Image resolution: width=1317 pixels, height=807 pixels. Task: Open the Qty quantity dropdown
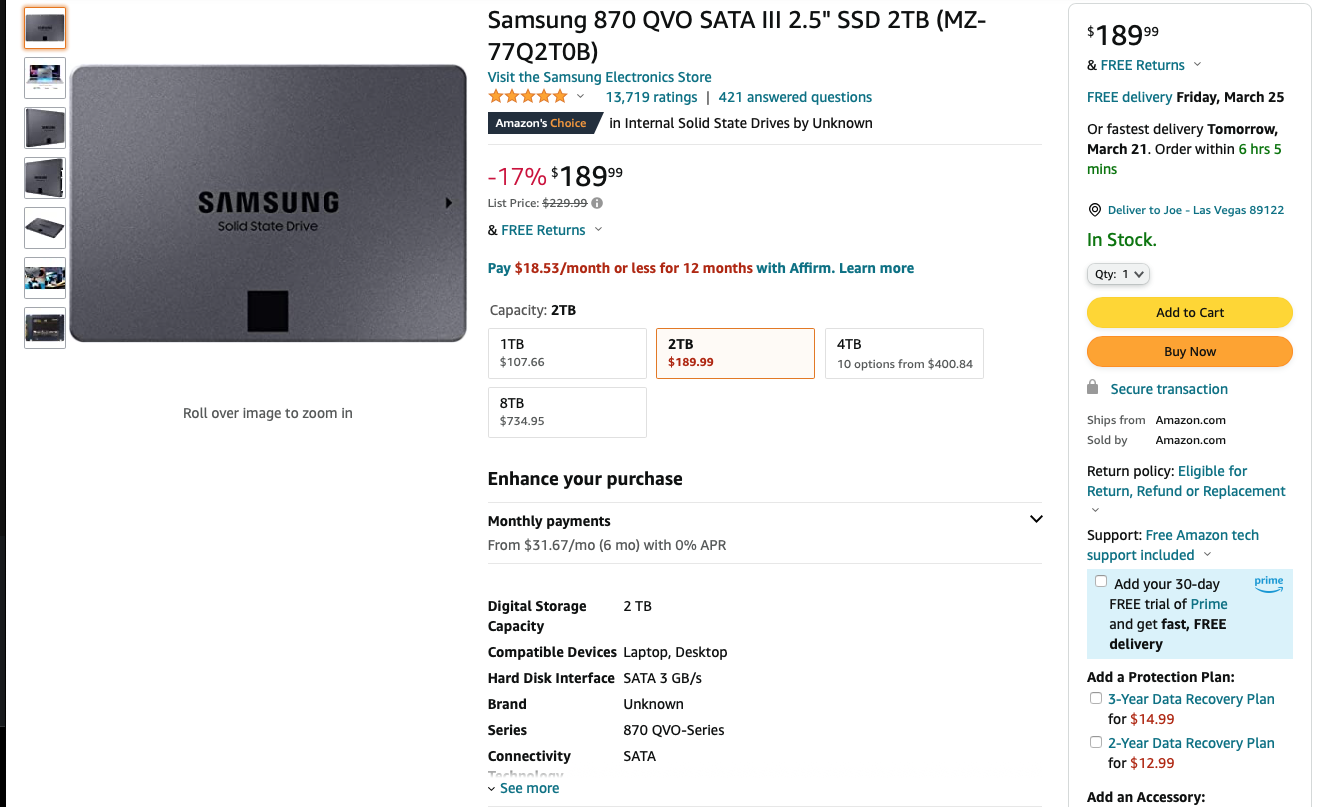coord(1118,274)
